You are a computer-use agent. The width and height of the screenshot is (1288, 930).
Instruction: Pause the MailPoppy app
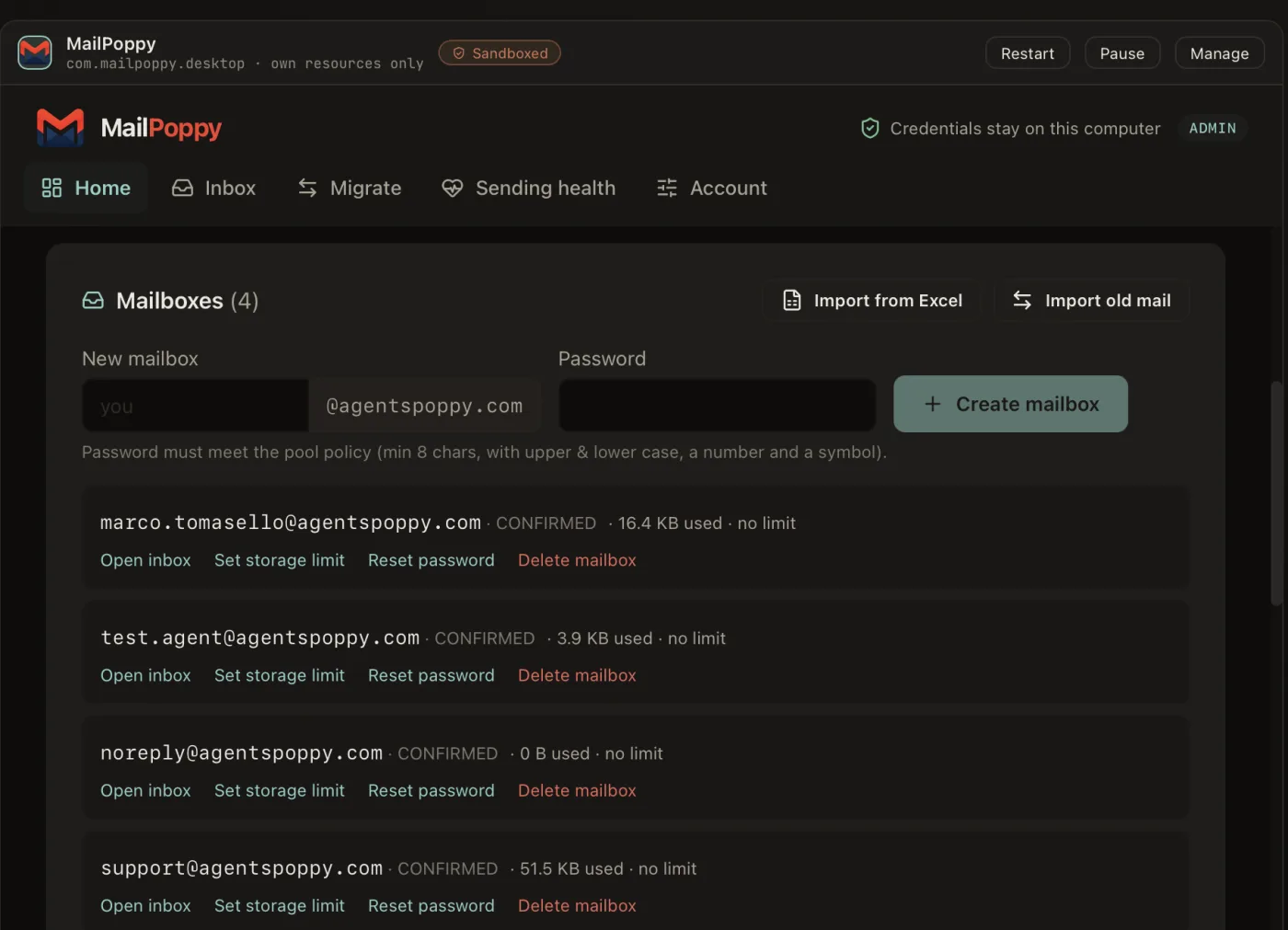[1122, 53]
